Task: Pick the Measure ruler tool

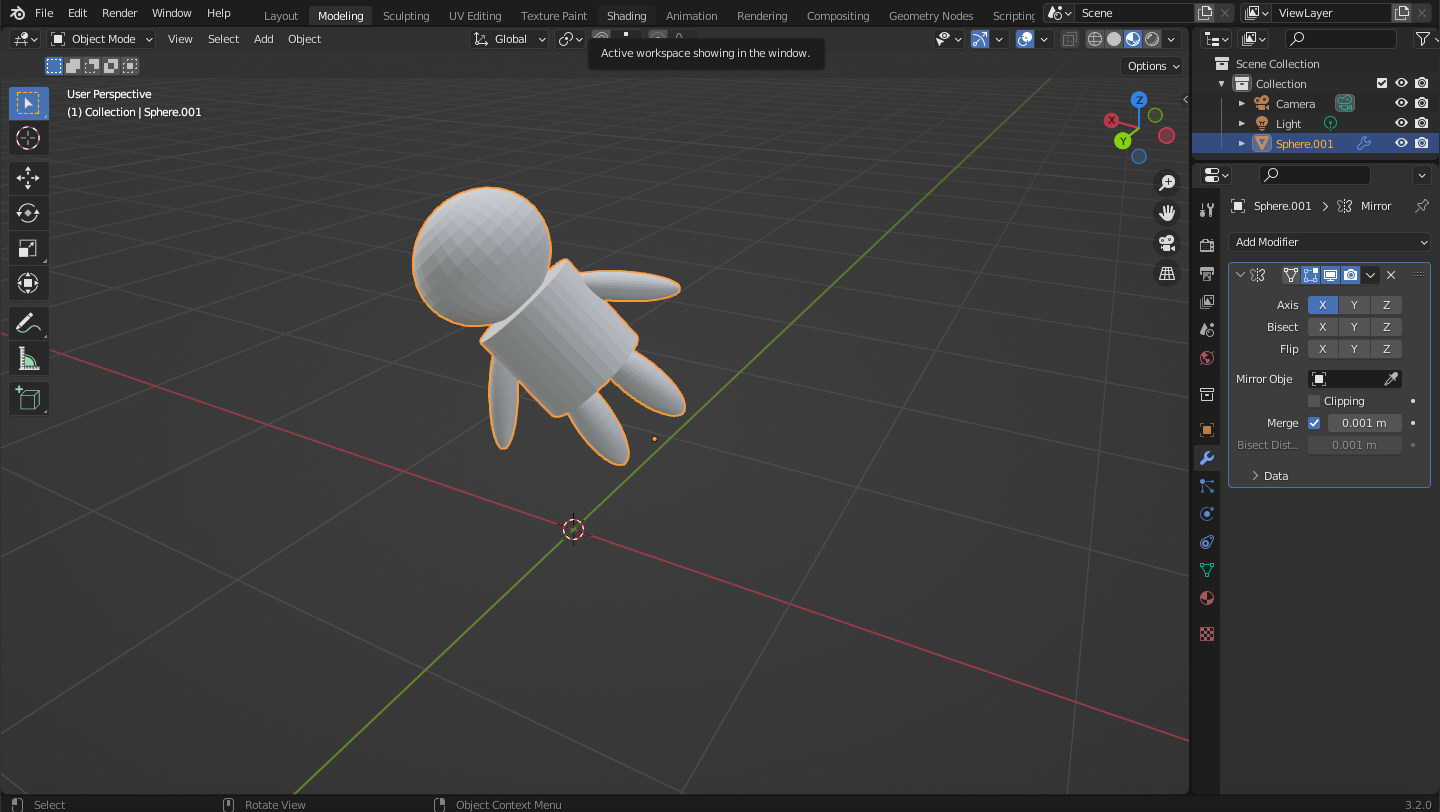Action: 28,358
